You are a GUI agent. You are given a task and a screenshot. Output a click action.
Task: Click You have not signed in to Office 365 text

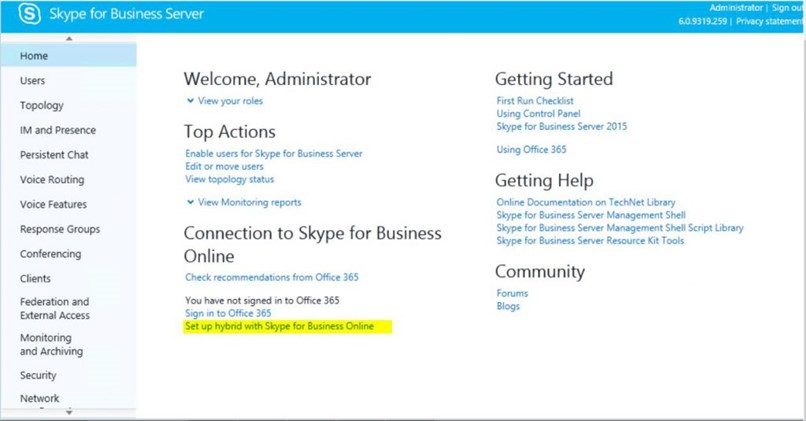pyautogui.click(x=262, y=300)
